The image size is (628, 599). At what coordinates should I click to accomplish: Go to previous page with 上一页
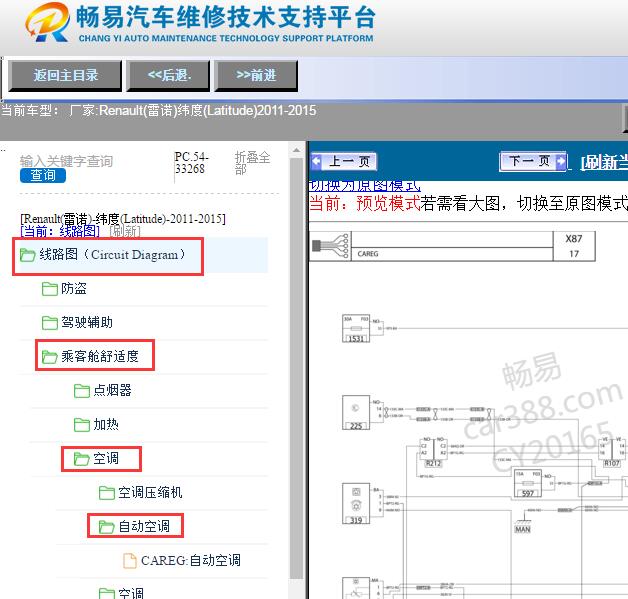[344, 162]
